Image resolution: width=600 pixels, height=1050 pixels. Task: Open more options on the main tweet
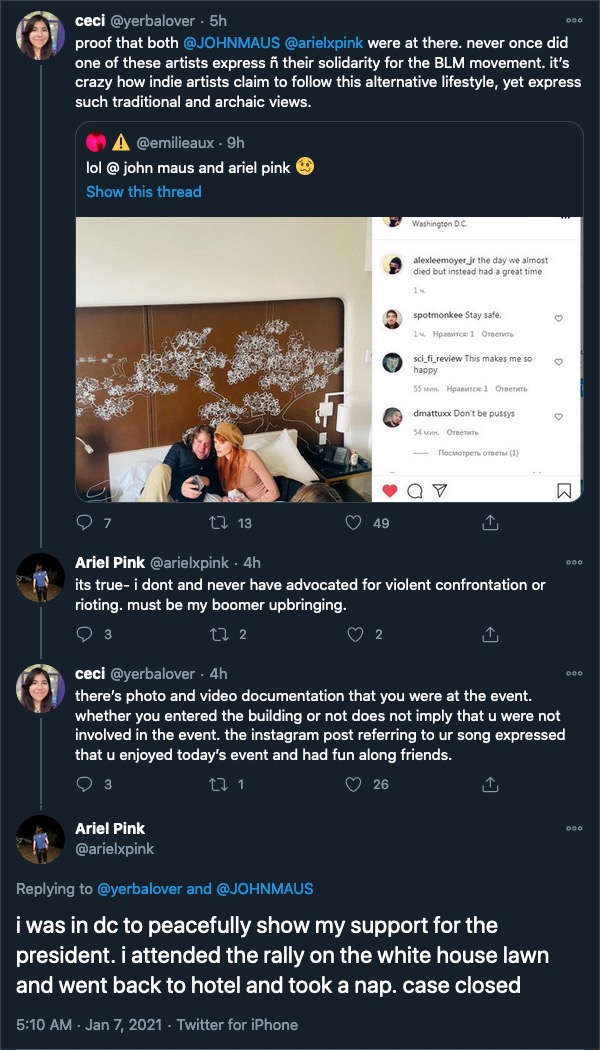[574, 829]
